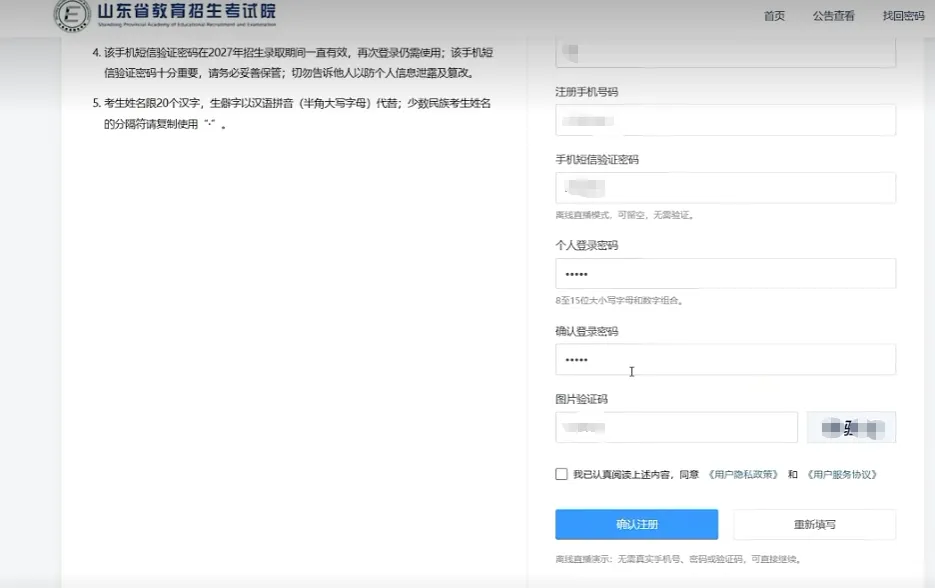935x588 pixels.
Task: Open the 首页 navigation item
Action: point(774,16)
